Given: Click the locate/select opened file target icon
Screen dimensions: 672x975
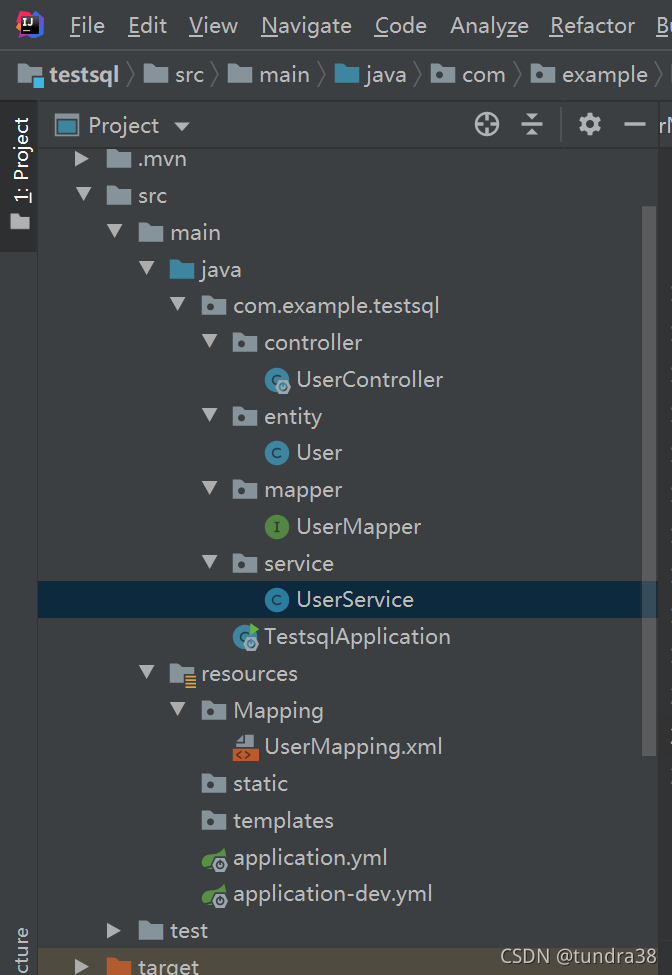Looking at the screenshot, I should 487,124.
